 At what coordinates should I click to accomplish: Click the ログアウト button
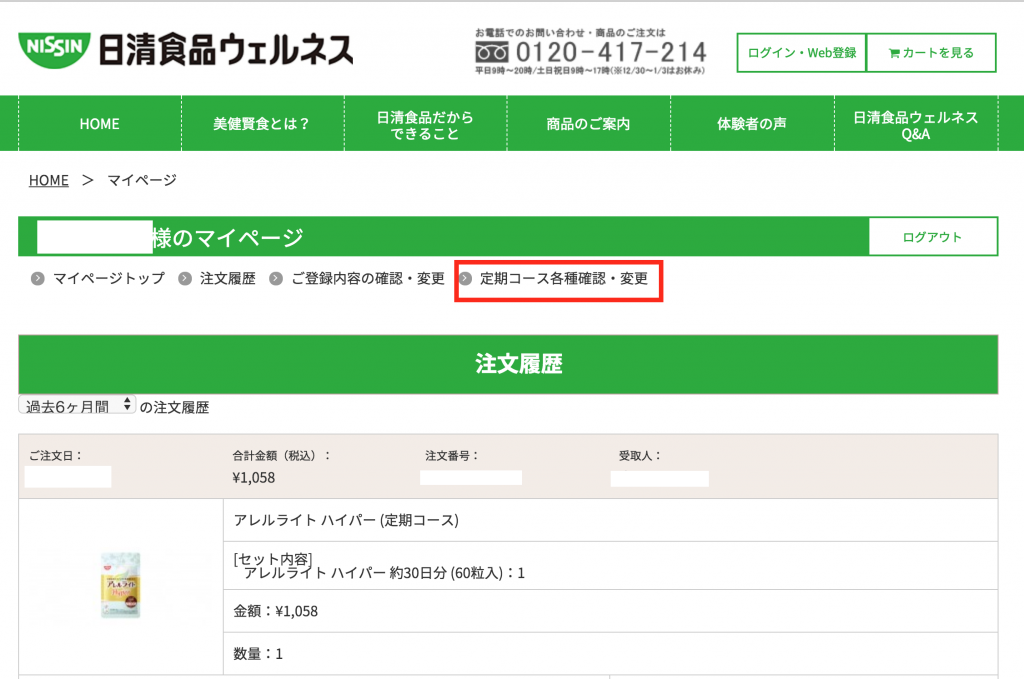(x=933, y=237)
